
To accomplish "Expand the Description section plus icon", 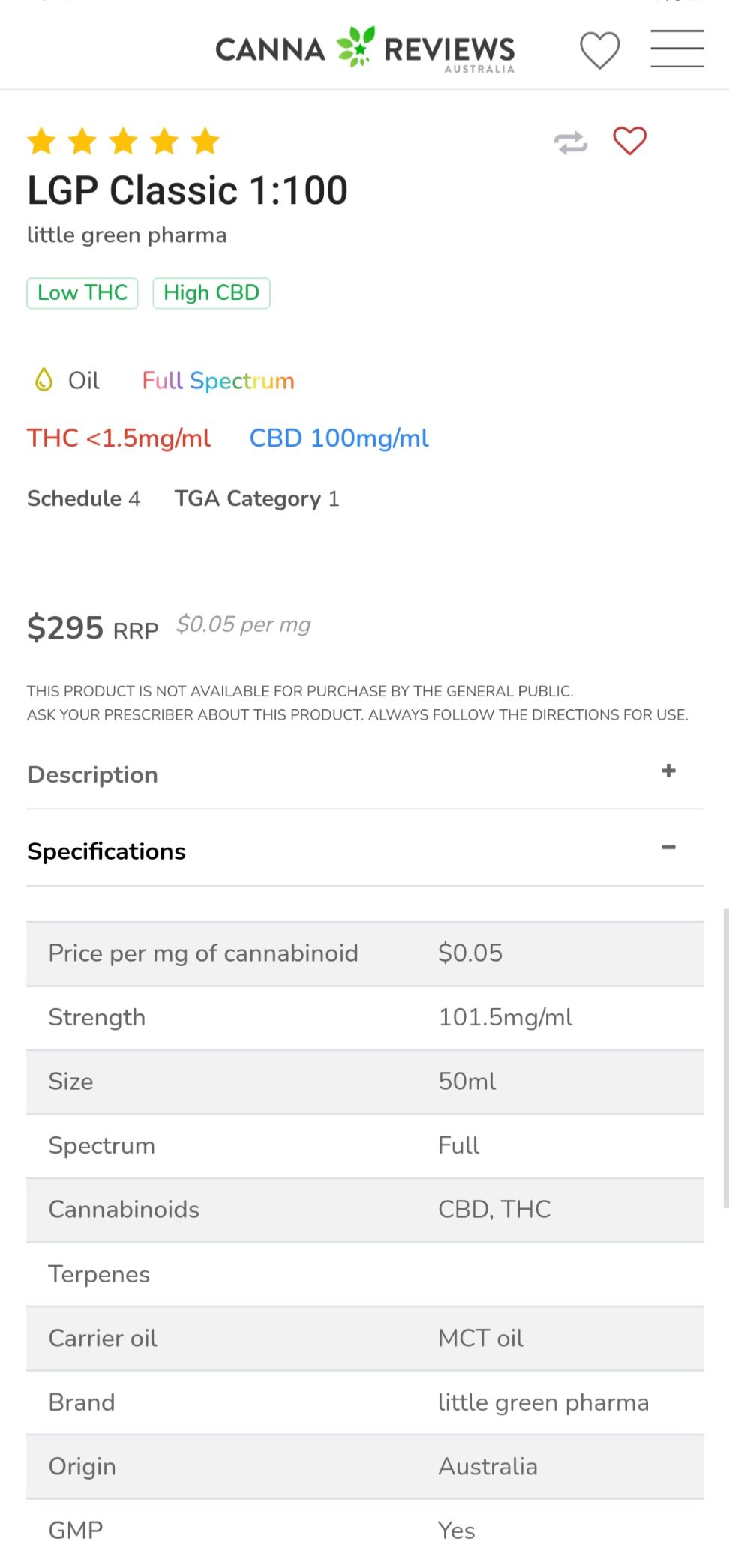I will click(x=668, y=771).
